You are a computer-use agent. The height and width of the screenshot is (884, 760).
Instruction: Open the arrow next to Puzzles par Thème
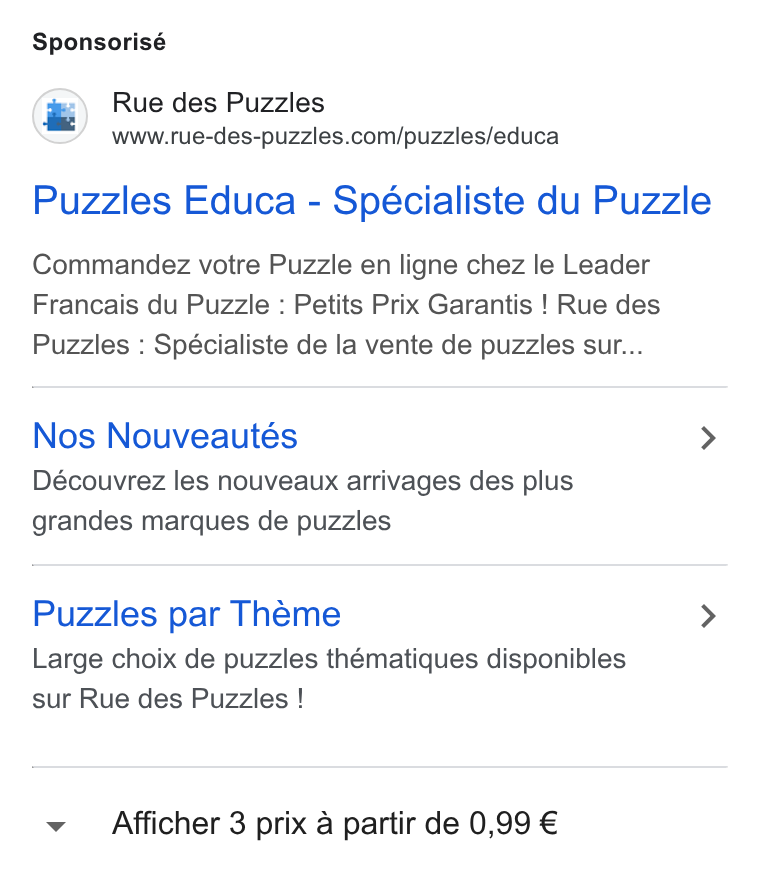click(708, 616)
